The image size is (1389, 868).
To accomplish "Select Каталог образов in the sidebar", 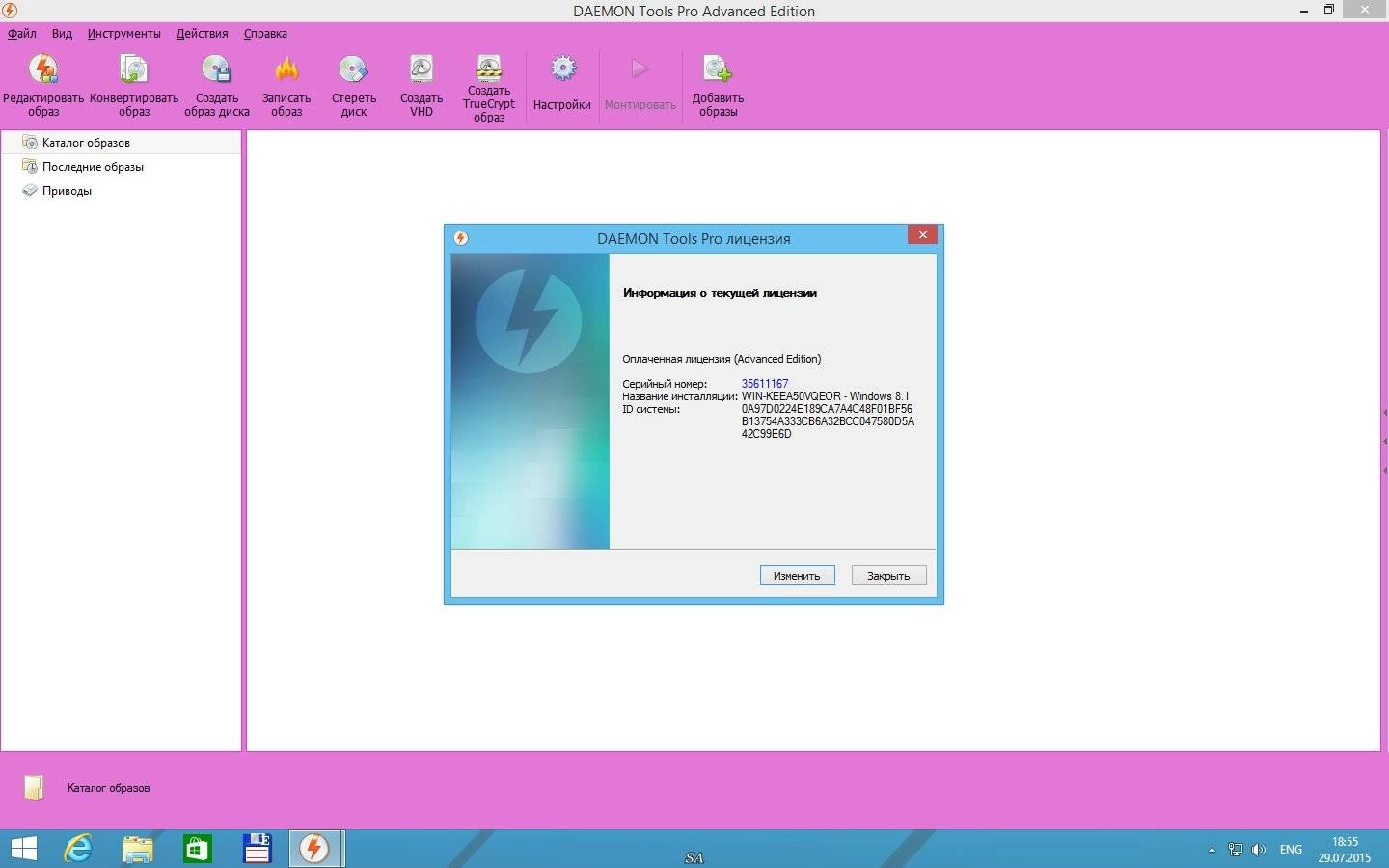I will (x=121, y=142).
